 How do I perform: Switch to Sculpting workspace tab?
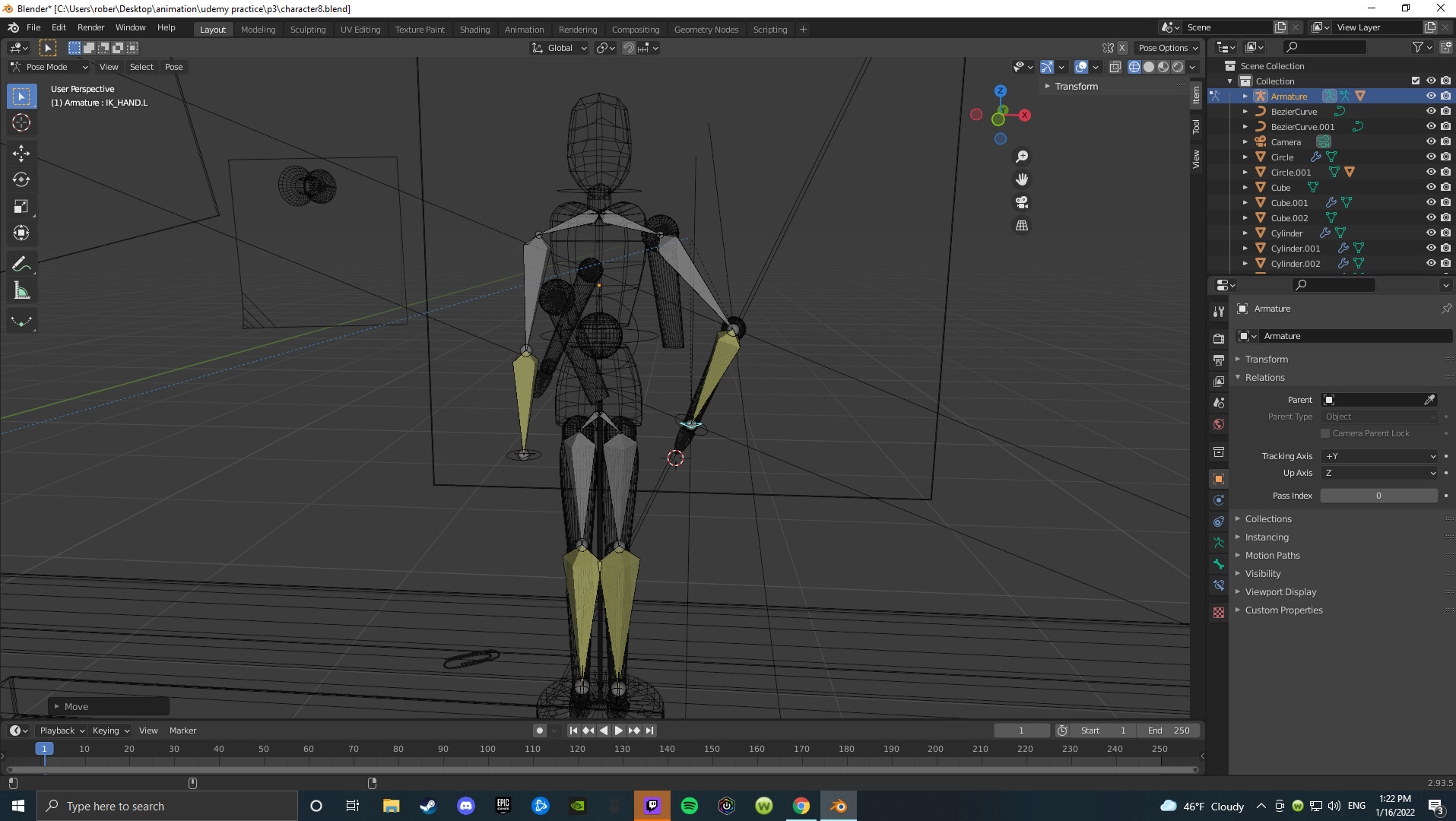pos(308,30)
